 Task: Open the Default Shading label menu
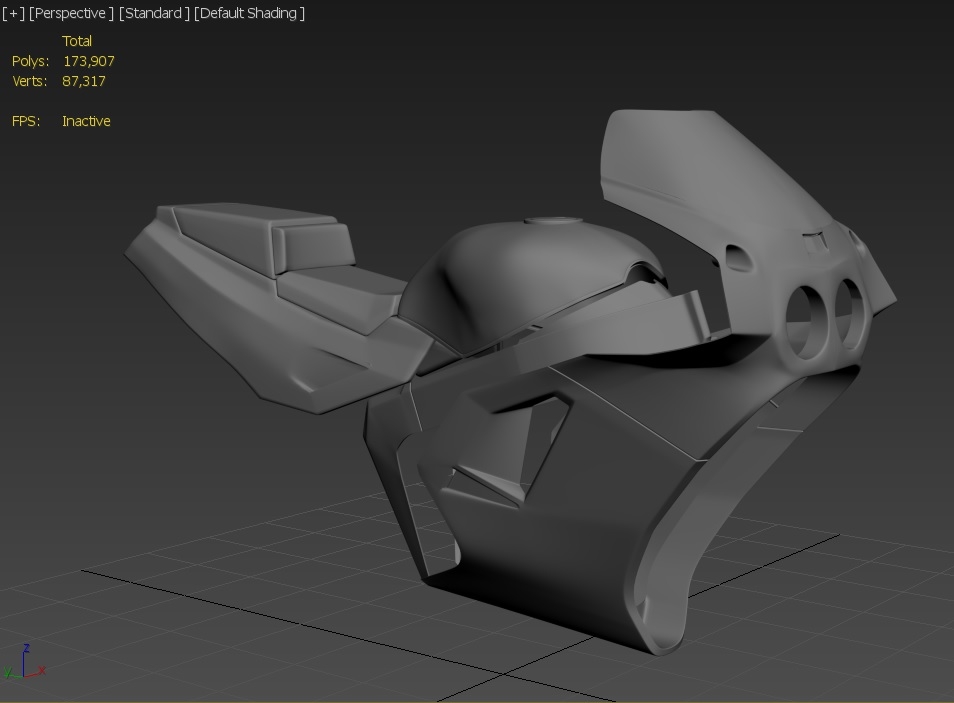[x=249, y=13]
